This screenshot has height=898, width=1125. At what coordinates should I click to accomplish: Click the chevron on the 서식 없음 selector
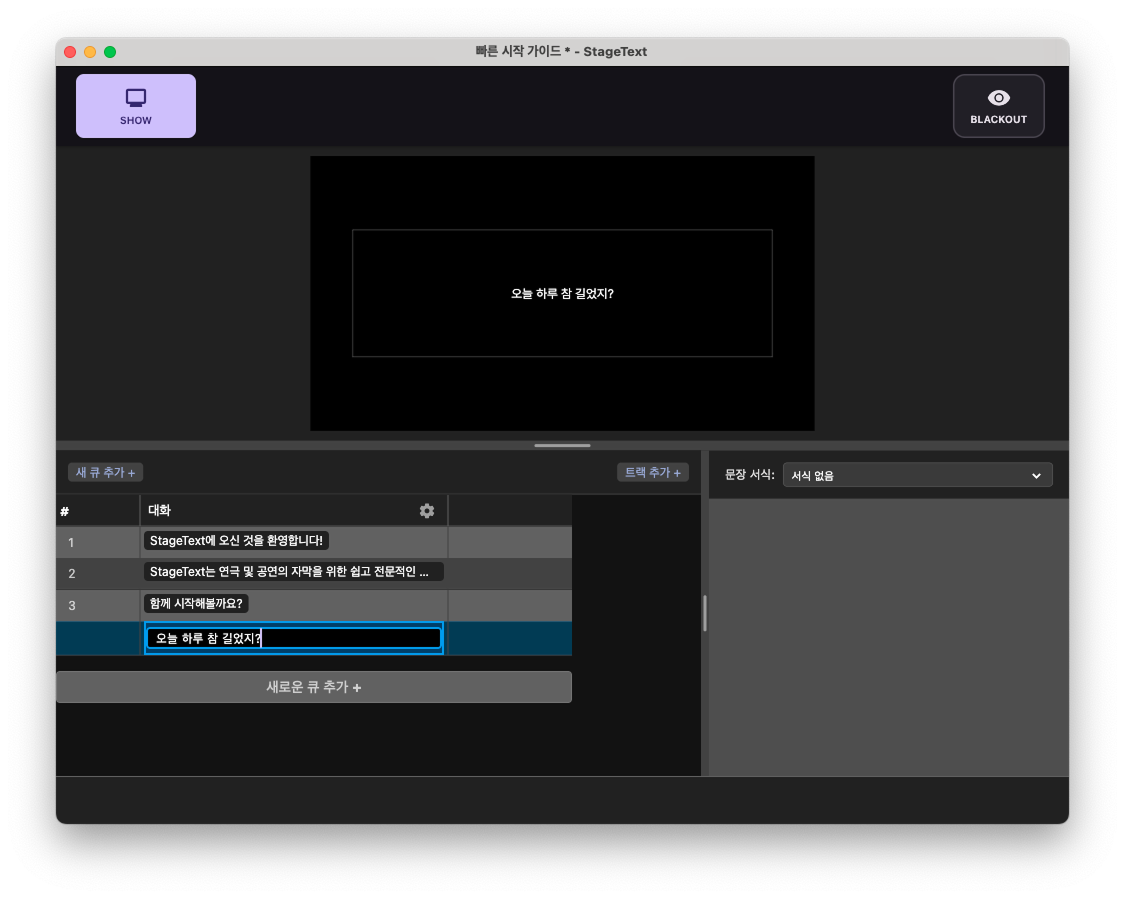1037,474
